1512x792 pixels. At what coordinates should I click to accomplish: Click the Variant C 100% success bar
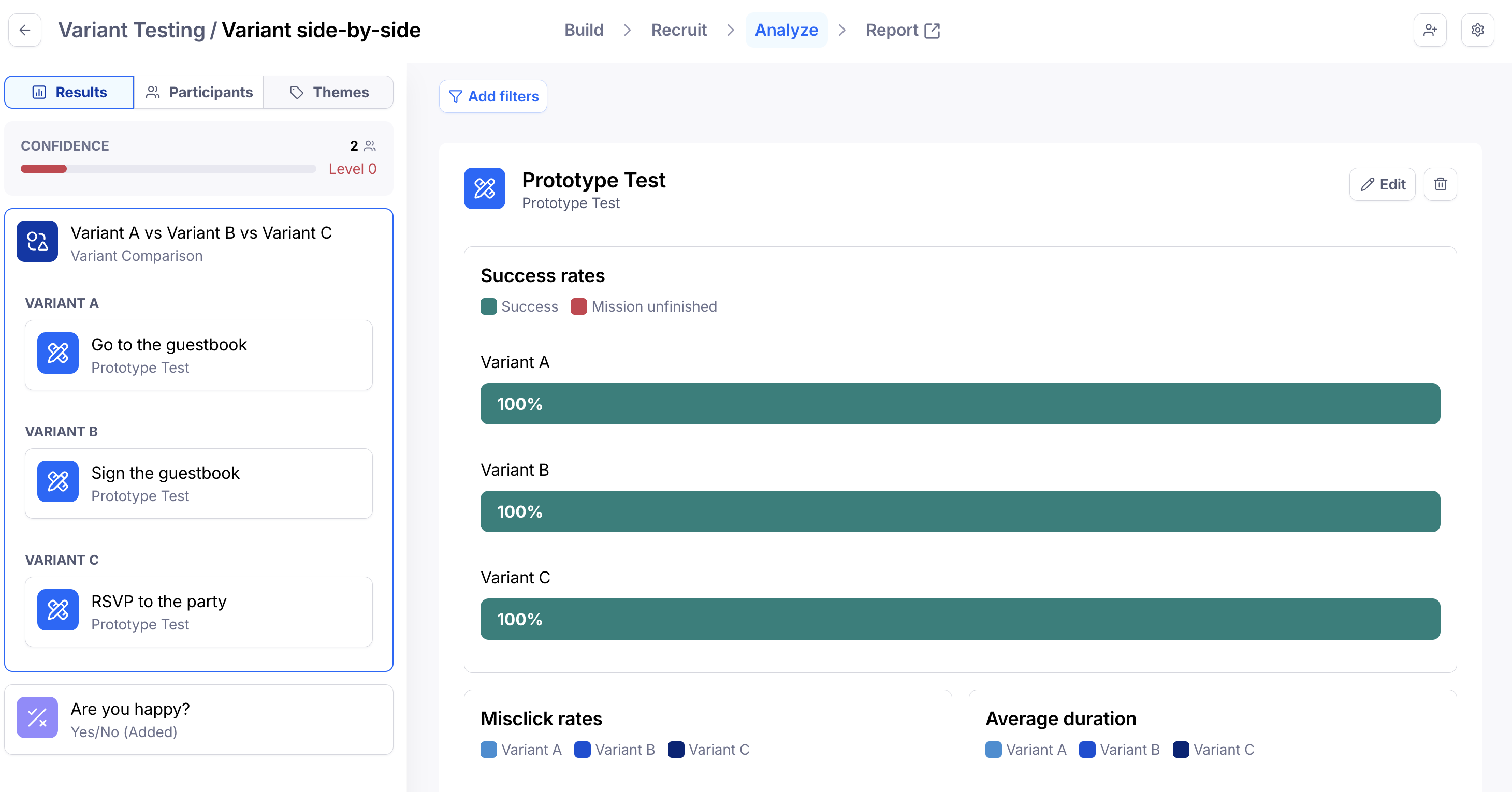coord(960,619)
